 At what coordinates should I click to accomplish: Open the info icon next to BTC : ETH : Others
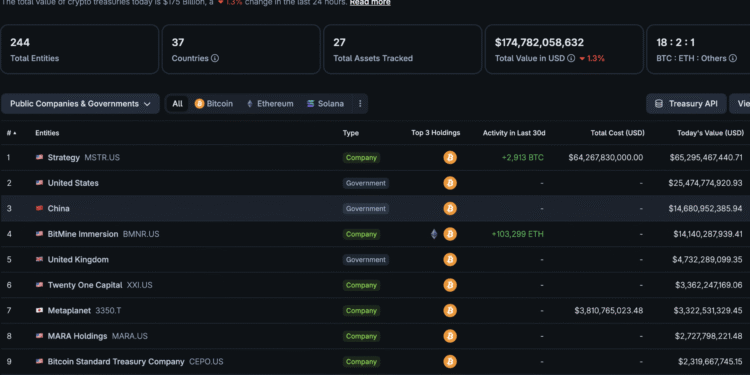tap(732, 58)
